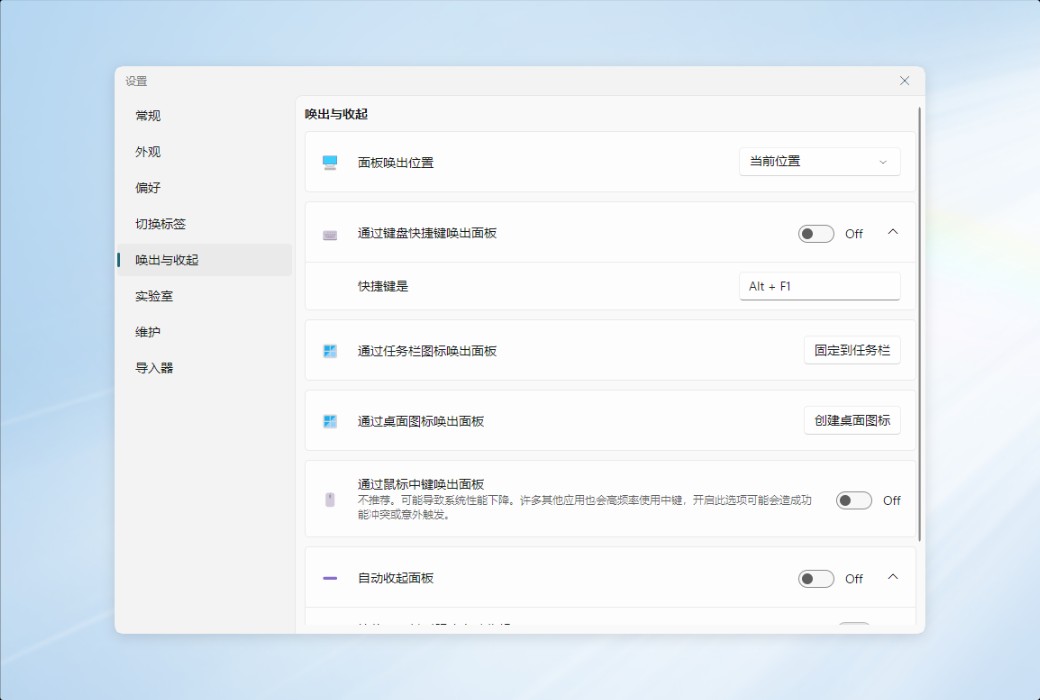Click the keyboard icon beside 通过键盘快捷键唤出面板

click(330, 234)
